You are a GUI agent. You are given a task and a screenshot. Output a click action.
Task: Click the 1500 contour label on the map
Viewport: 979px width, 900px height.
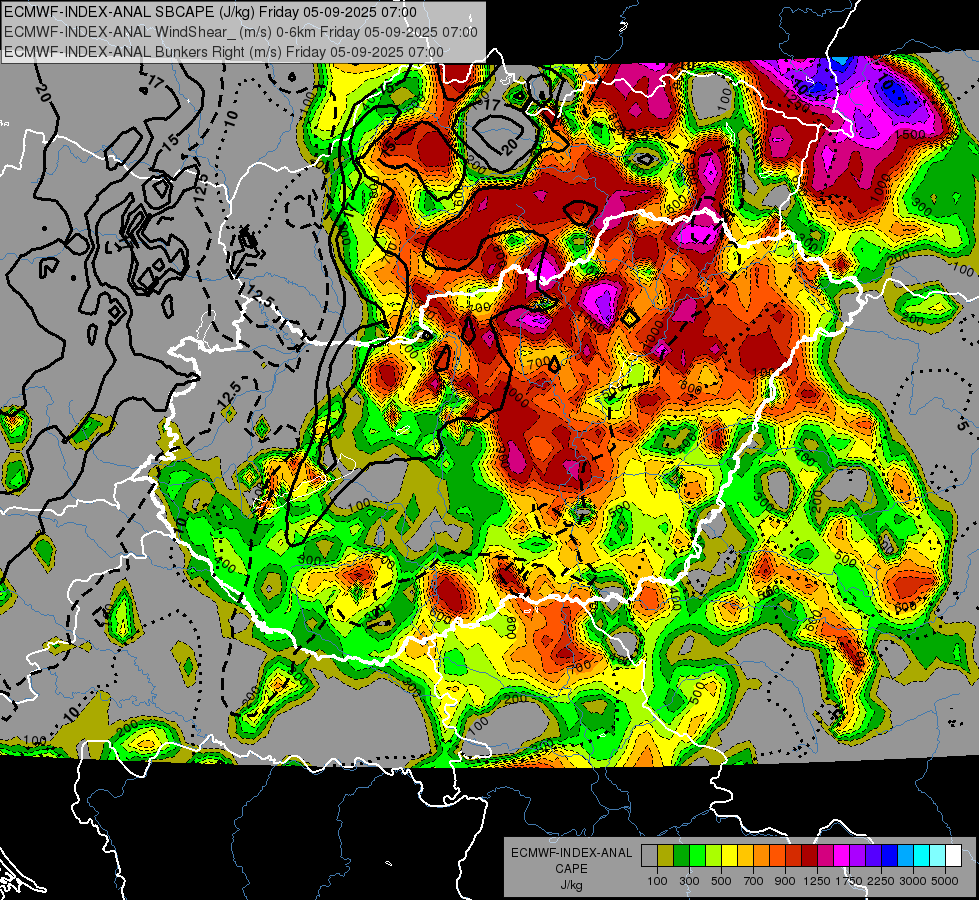(x=908, y=134)
